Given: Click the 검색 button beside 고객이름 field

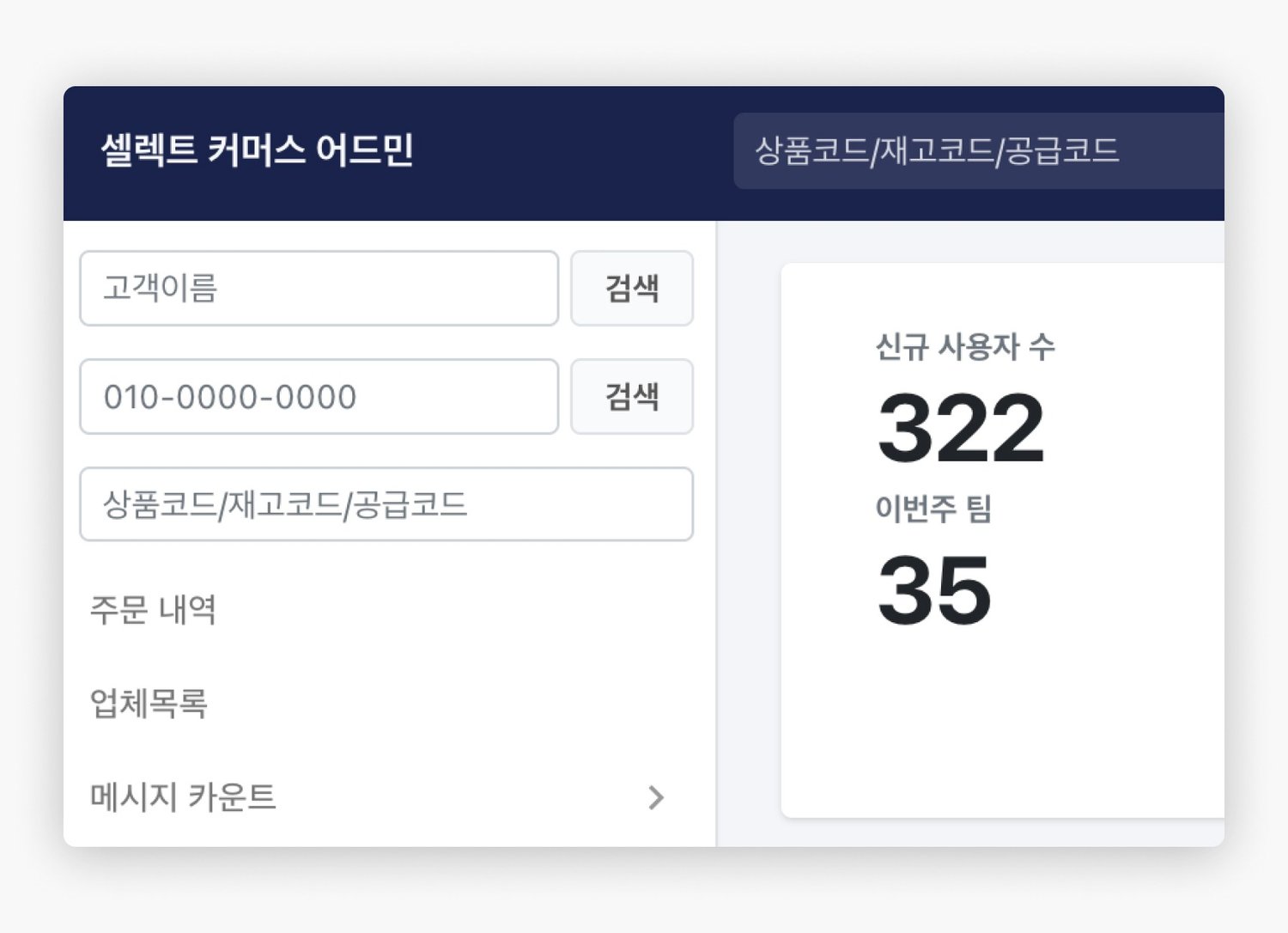Looking at the screenshot, I should tap(632, 289).
